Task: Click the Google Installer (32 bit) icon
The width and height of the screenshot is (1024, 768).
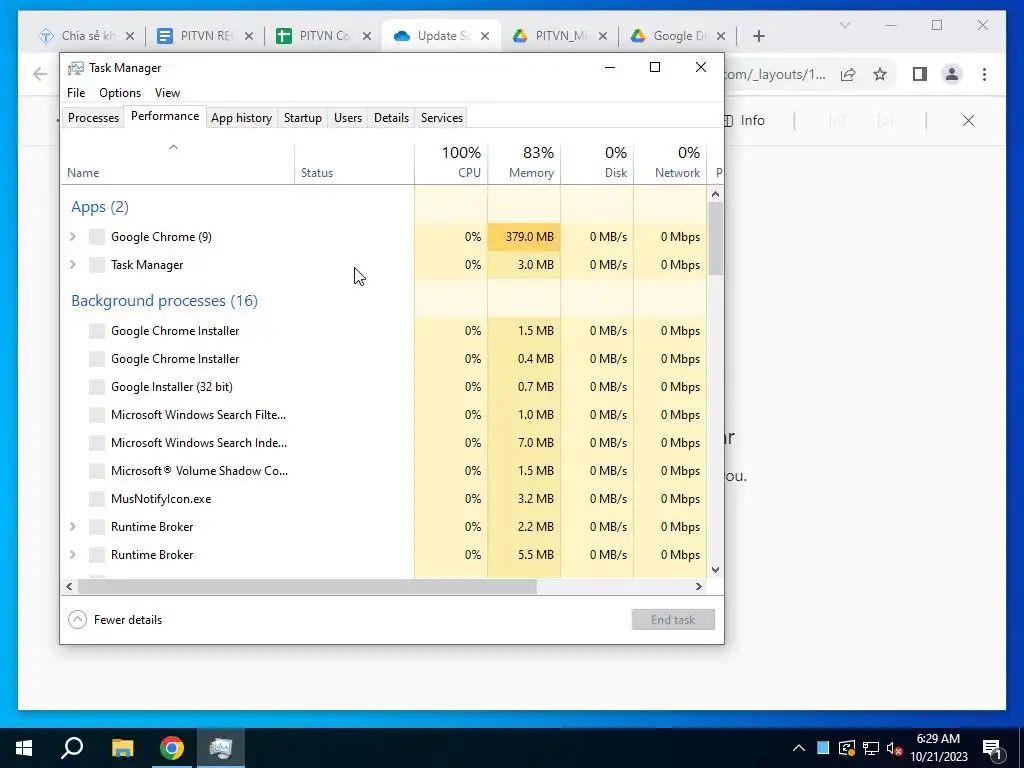Action: tap(97, 387)
